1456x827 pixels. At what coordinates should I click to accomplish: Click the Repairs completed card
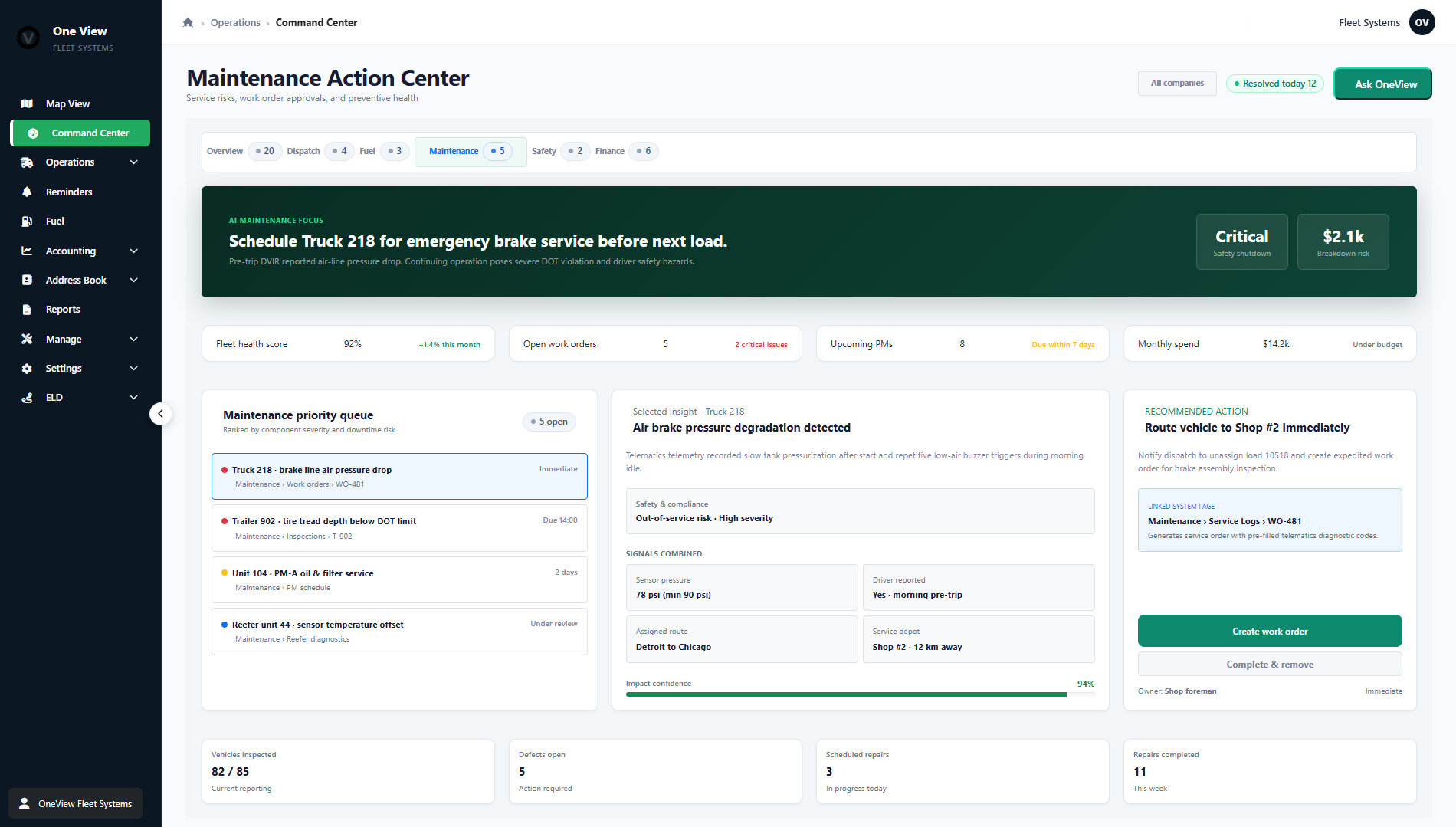(1270, 772)
